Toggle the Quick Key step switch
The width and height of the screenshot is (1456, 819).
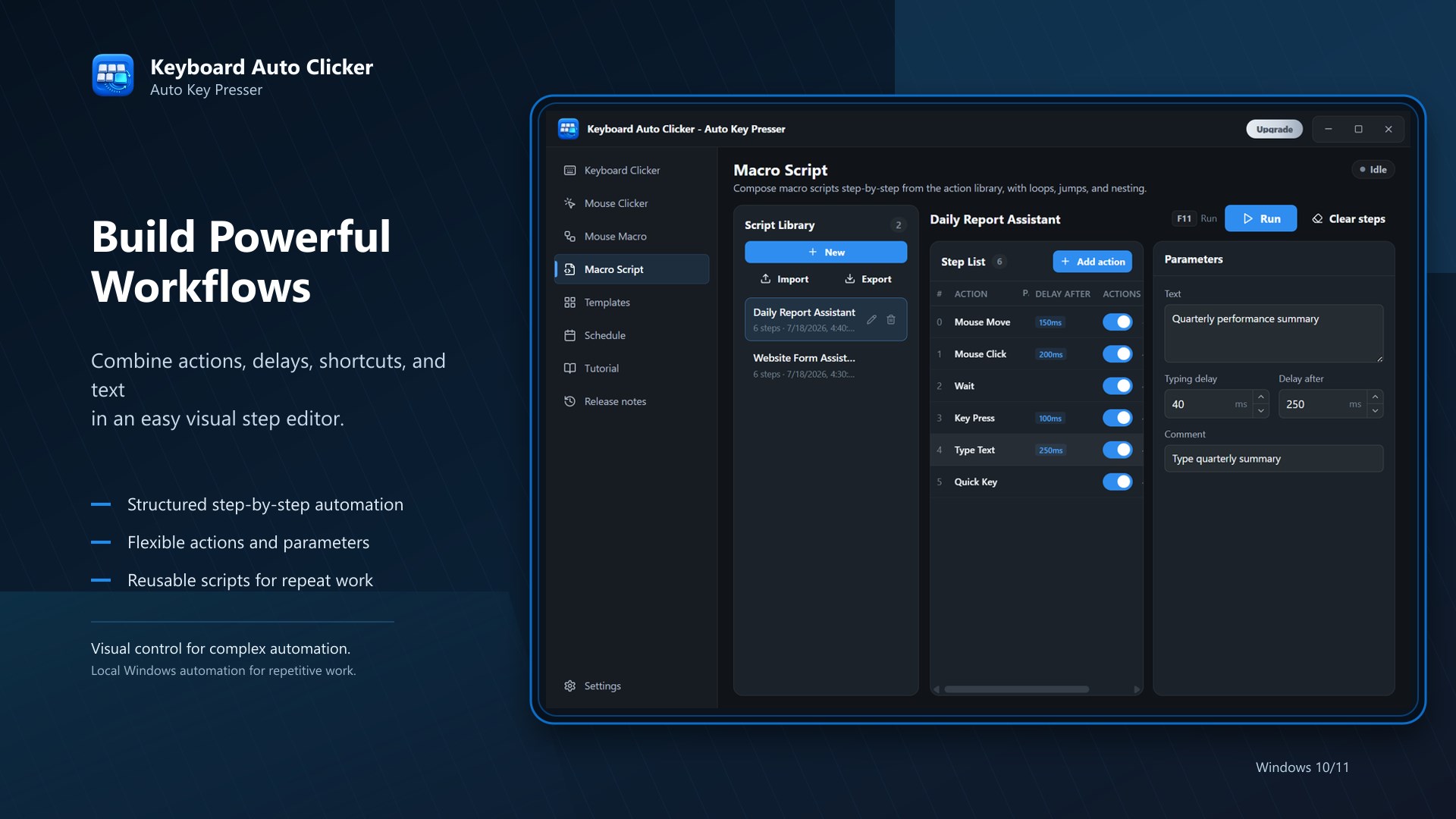click(1117, 482)
